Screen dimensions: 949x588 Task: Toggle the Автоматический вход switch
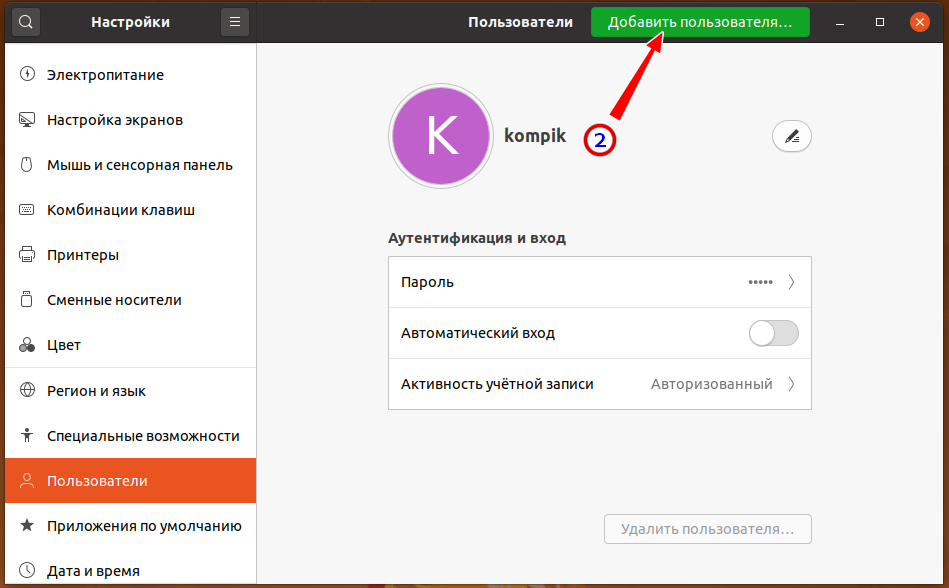tap(774, 333)
